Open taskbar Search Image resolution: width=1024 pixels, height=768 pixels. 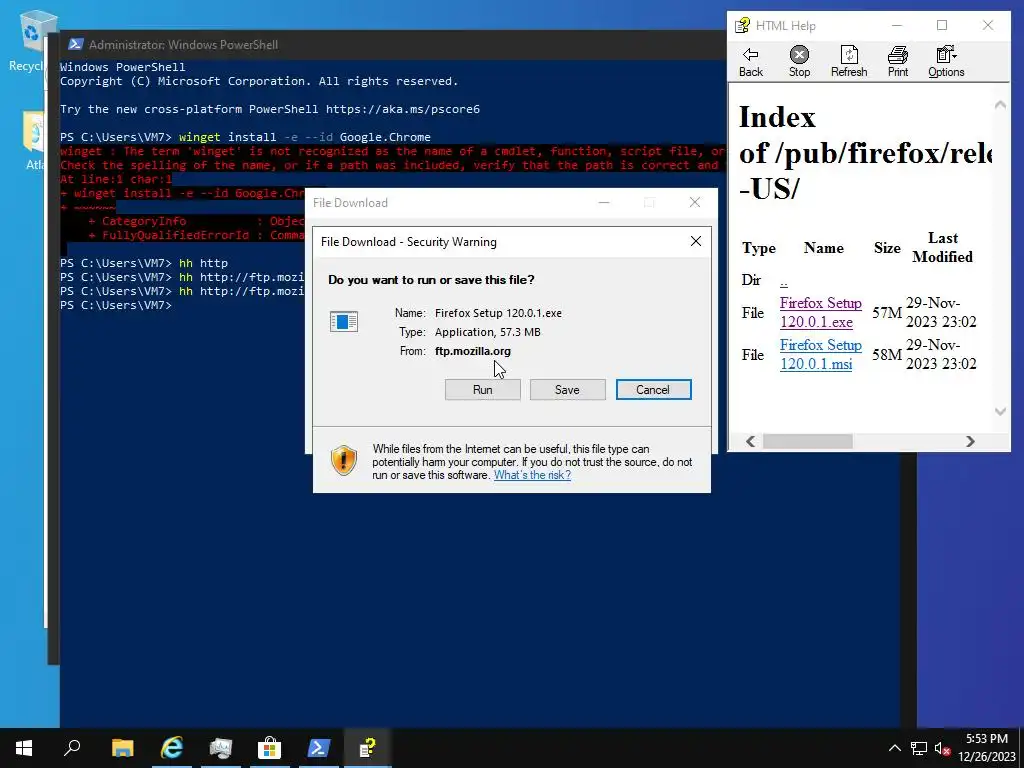coord(72,748)
